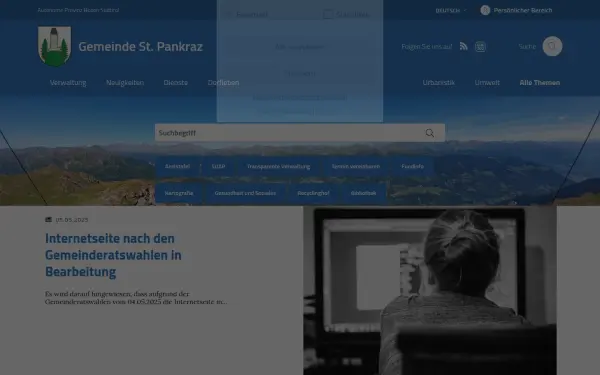Click the Amtstafel quick link

tap(177, 166)
